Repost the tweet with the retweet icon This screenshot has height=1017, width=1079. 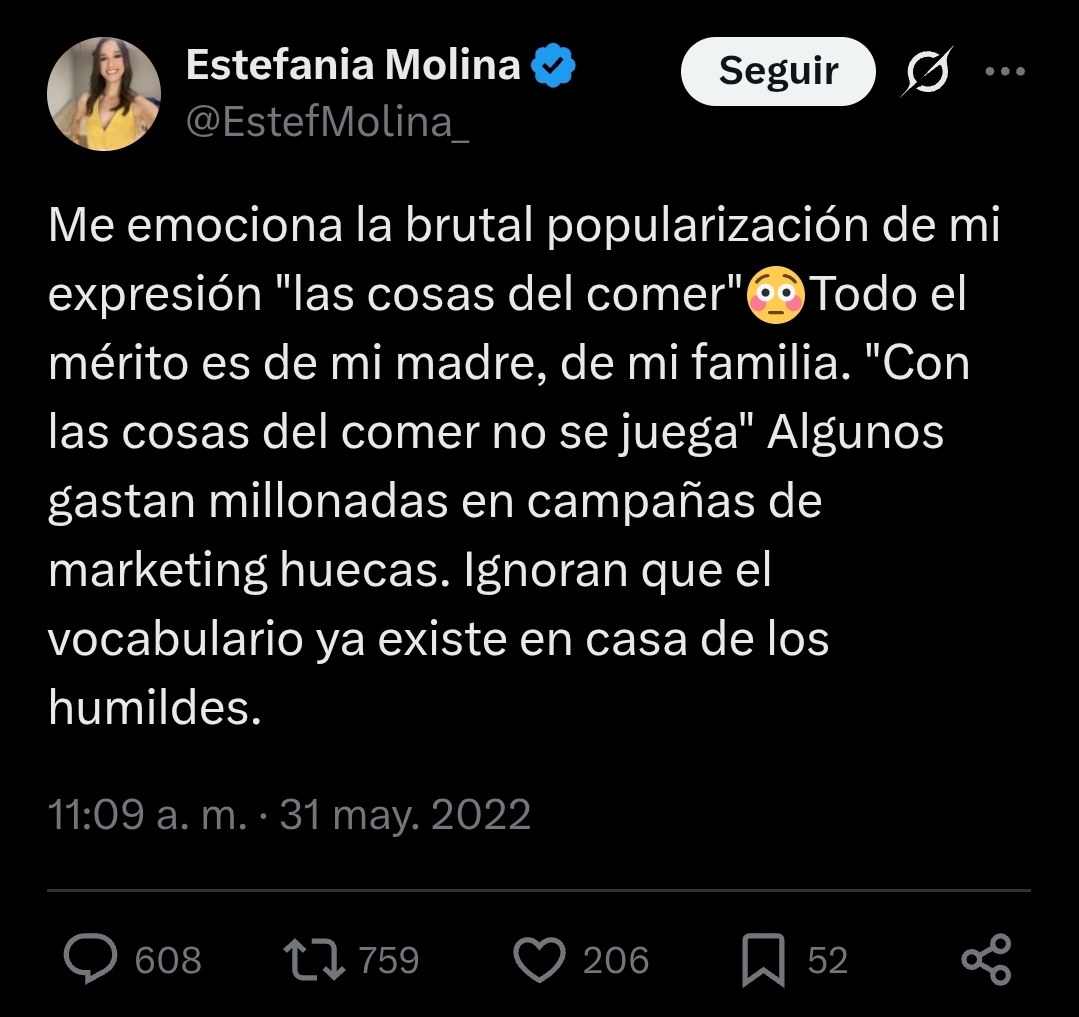point(314,960)
